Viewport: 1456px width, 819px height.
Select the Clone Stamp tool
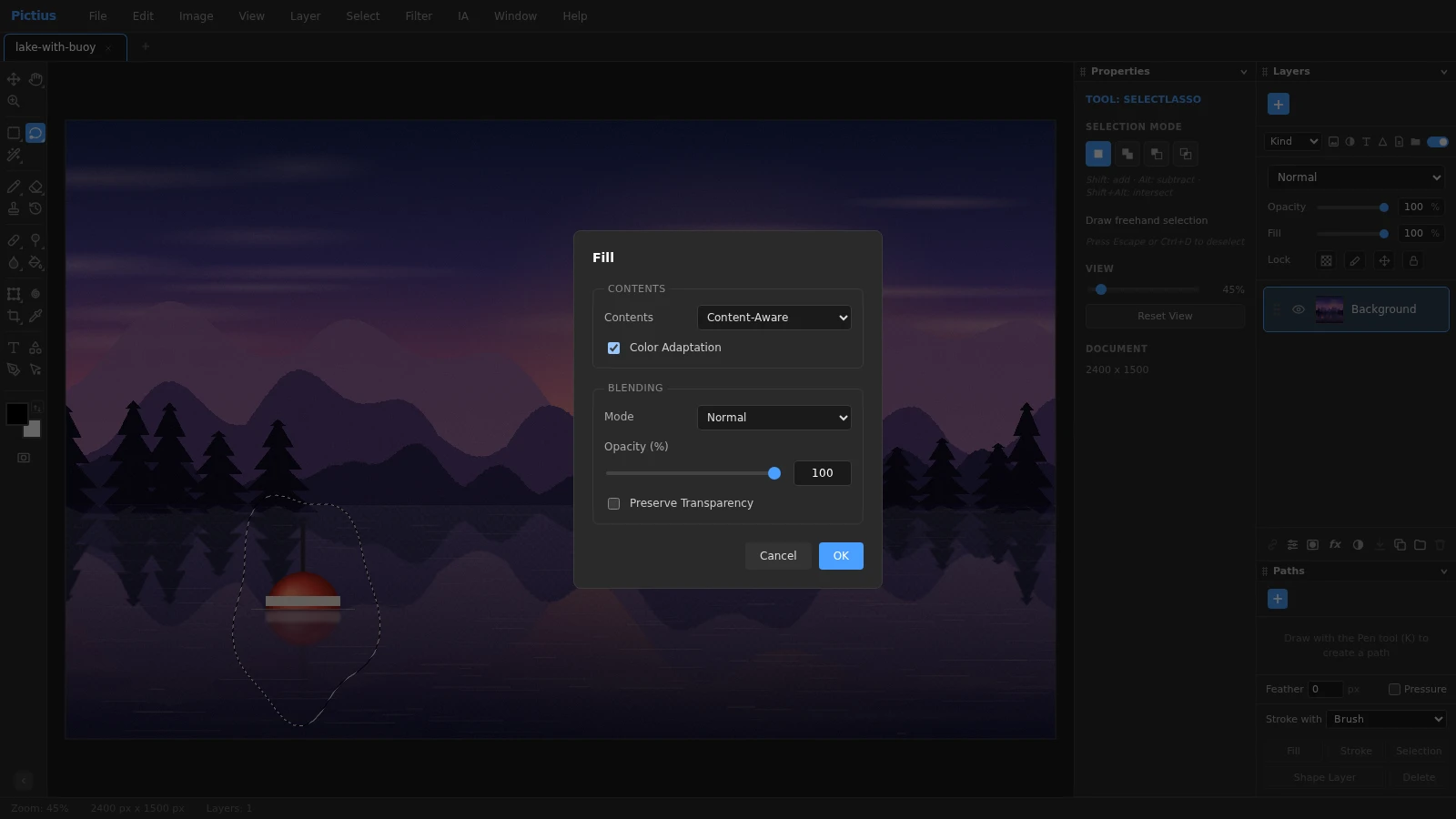pyautogui.click(x=14, y=208)
